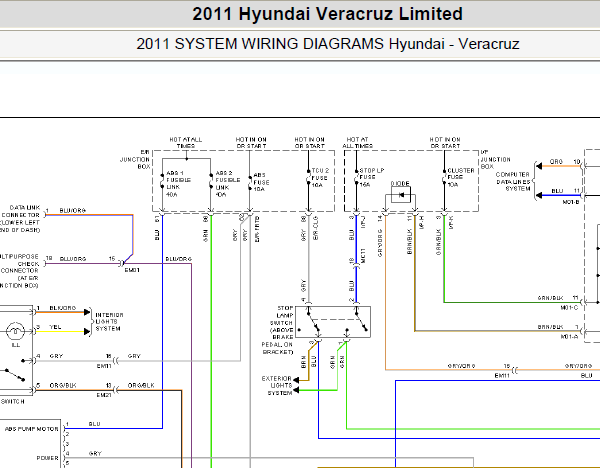Click the 'I/P-H' vertical label
The image size is (600, 468).
click(422, 222)
